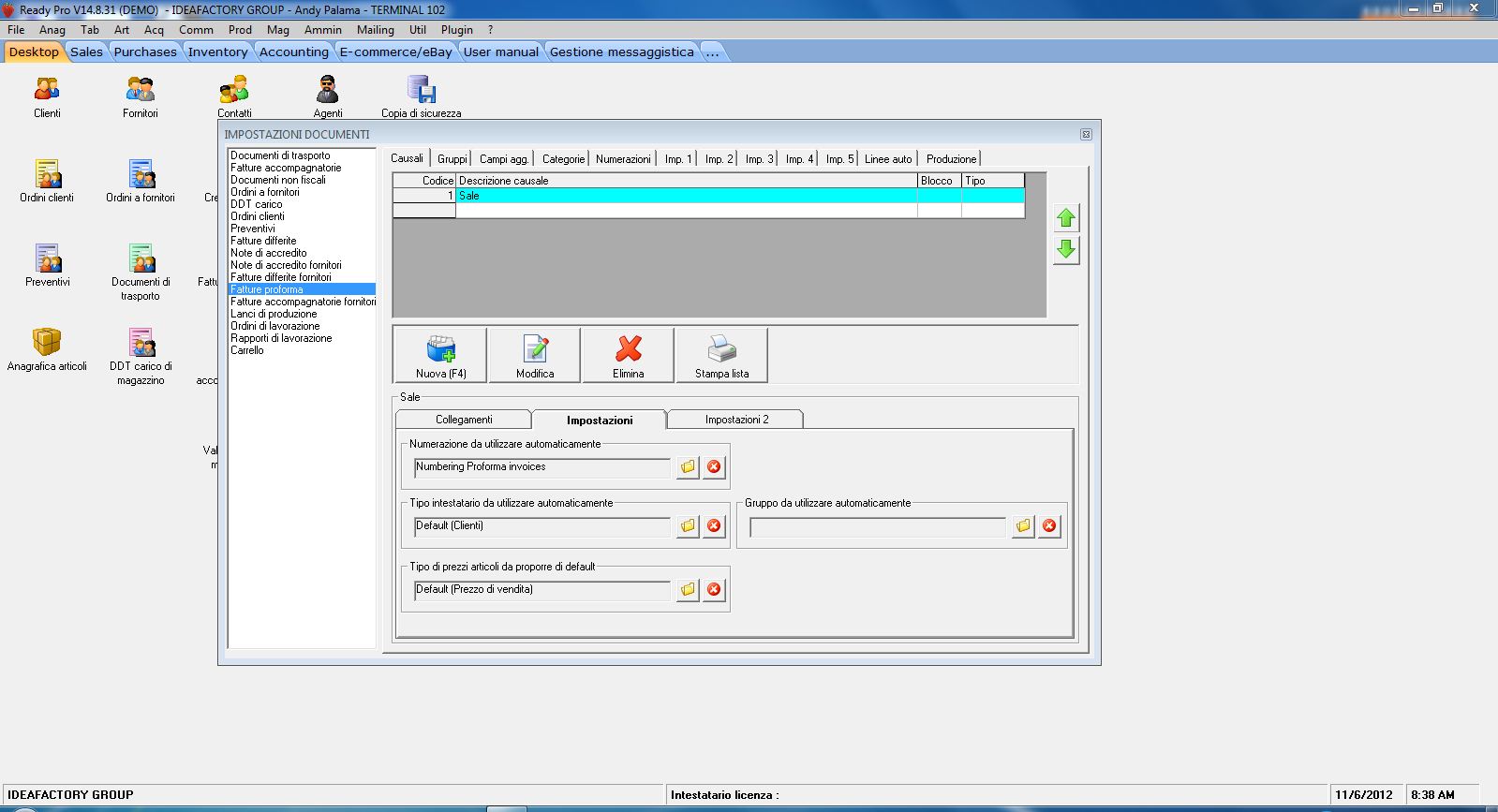Clear the Tipo di prezzi articoli value
Viewport: 1498px width, 812px height.
(x=714, y=589)
